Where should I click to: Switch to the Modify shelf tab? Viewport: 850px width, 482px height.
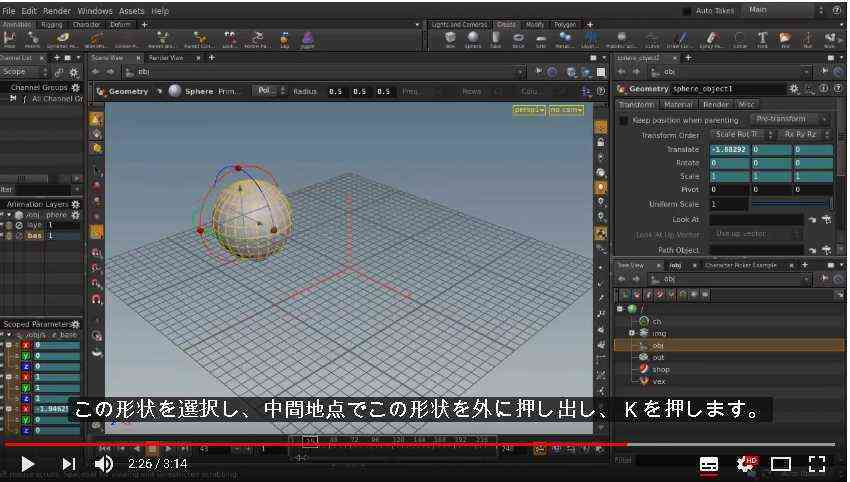[535, 25]
